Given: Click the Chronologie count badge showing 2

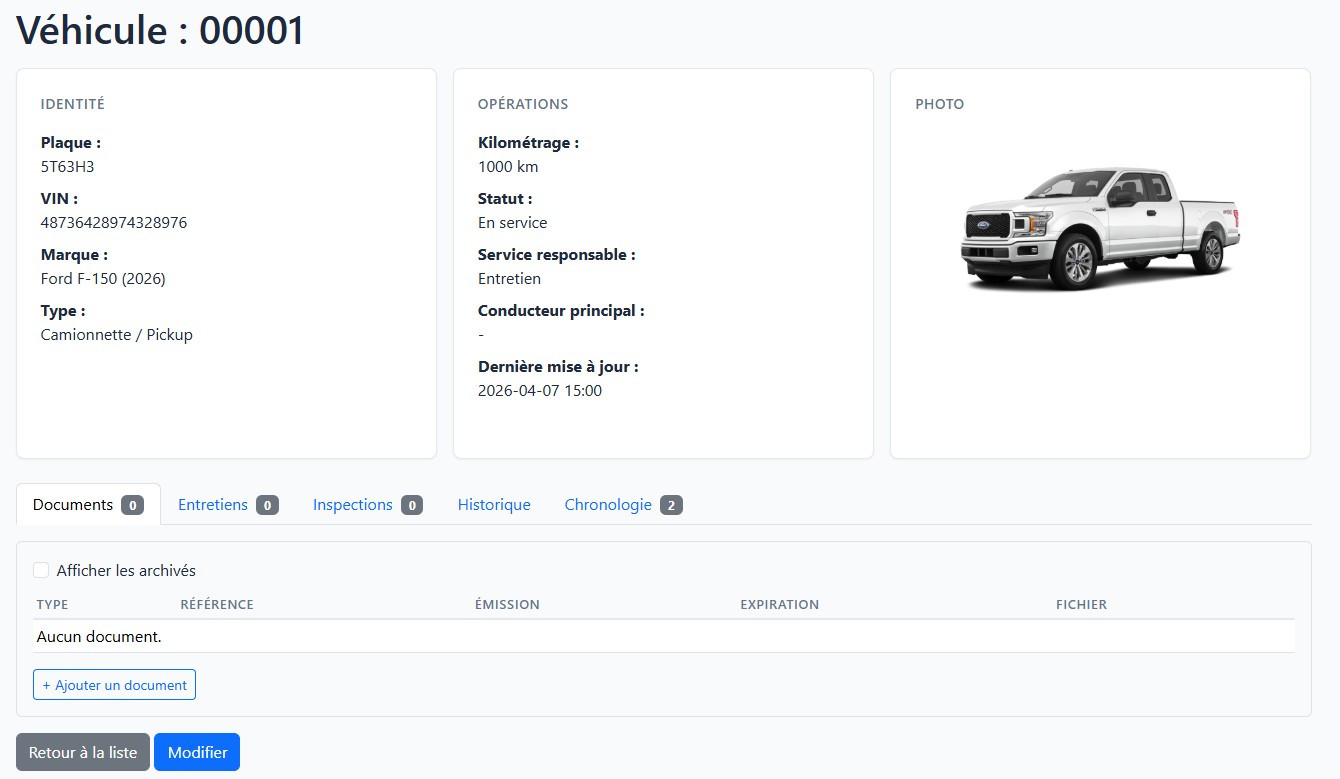Looking at the screenshot, I should 672,504.
